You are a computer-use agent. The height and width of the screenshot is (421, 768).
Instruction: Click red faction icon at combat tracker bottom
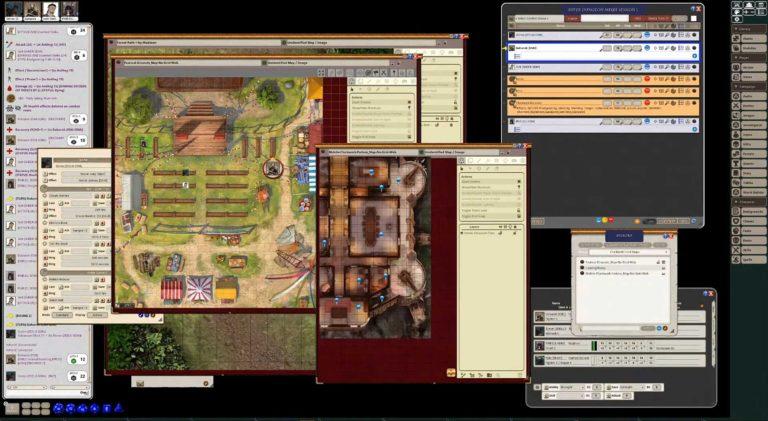pyautogui.click(x=611, y=221)
